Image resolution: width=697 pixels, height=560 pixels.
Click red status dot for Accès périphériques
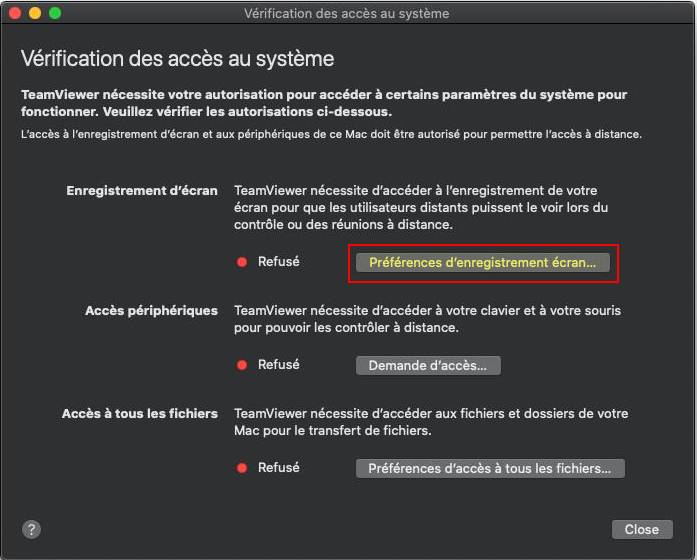(242, 365)
